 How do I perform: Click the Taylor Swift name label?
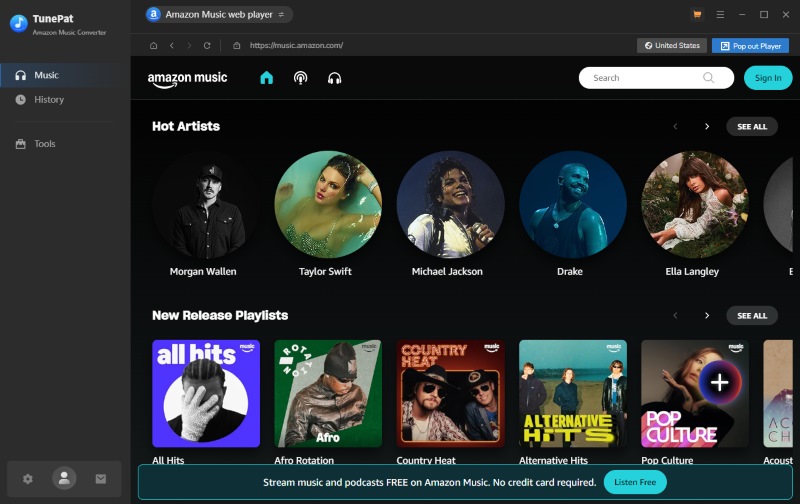(x=325, y=271)
